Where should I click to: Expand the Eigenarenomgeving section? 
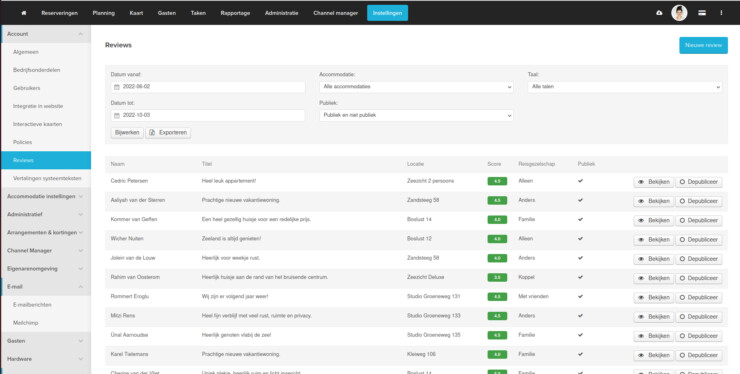[x=46, y=269]
